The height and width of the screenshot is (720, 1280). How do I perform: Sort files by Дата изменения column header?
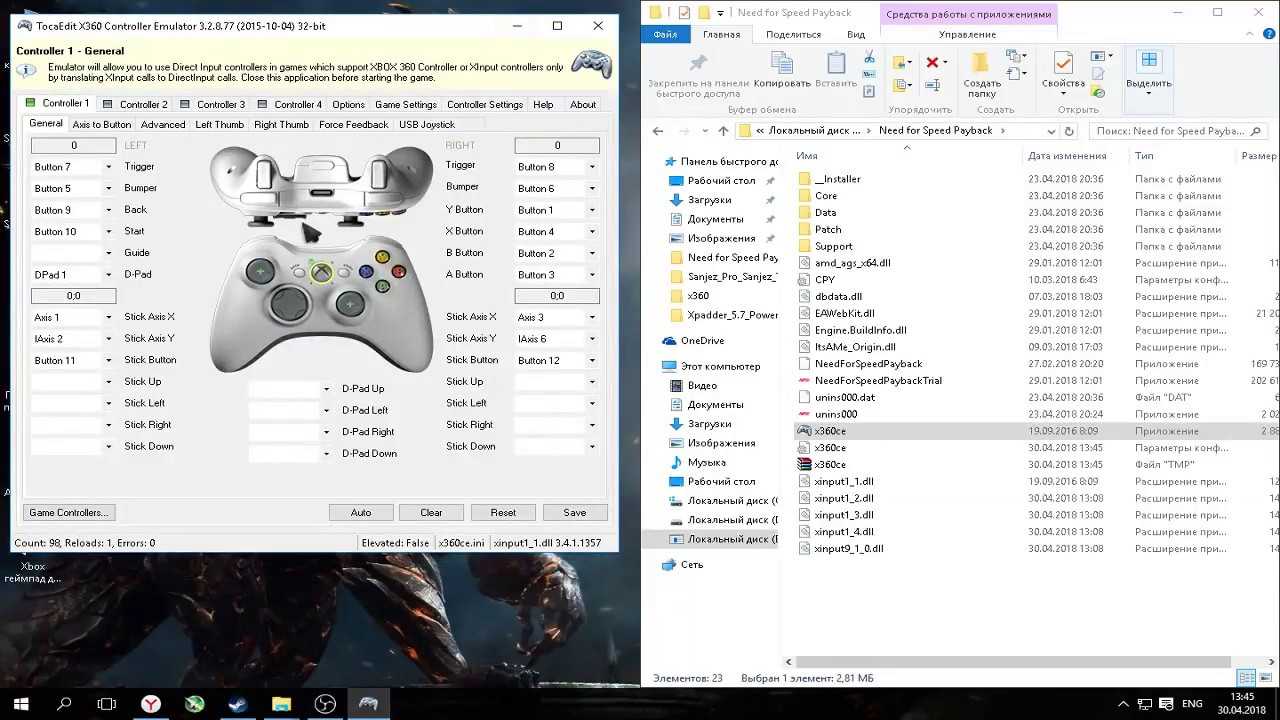tap(1067, 156)
